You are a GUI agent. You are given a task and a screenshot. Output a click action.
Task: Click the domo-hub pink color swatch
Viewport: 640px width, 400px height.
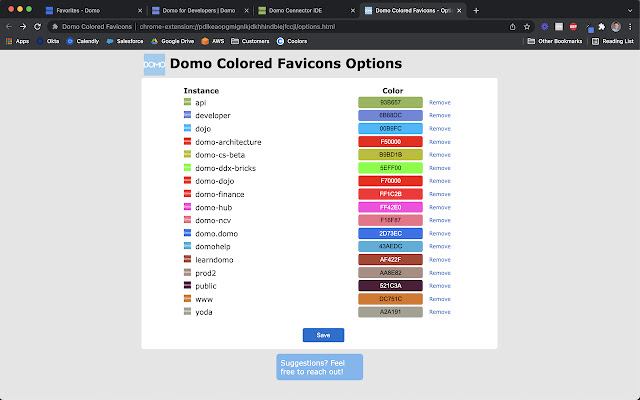(x=390, y=207)
